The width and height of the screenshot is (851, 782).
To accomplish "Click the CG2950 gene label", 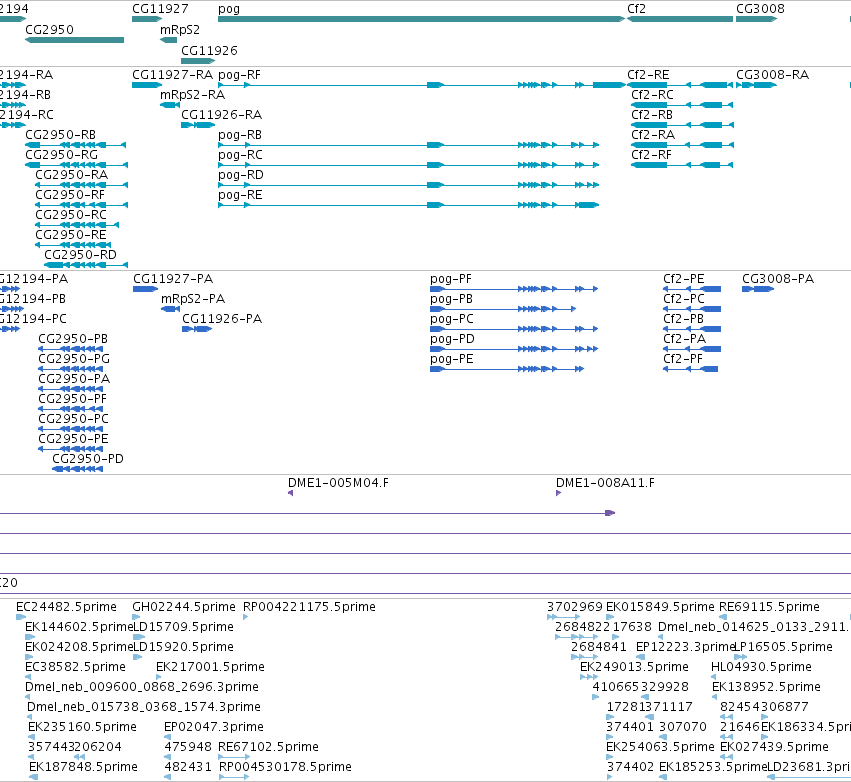I will (x=49, y=29).
